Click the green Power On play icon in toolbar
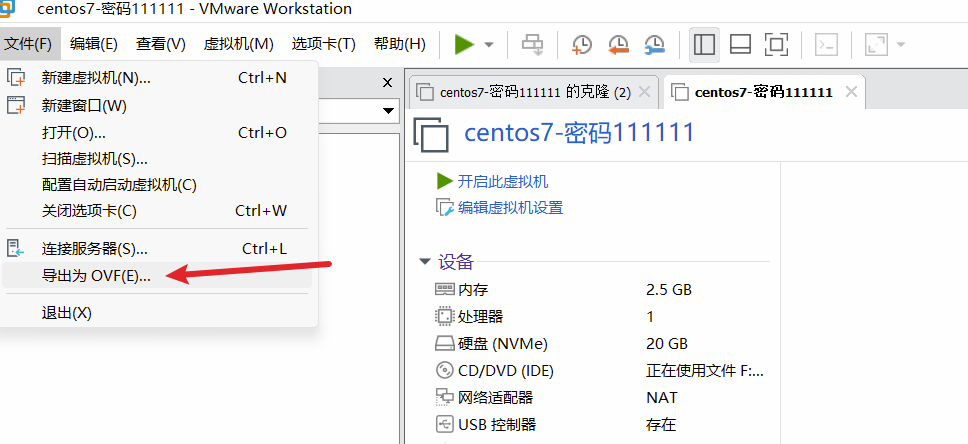968x444 pixels. pyautogui.click(x=464, y=44)
